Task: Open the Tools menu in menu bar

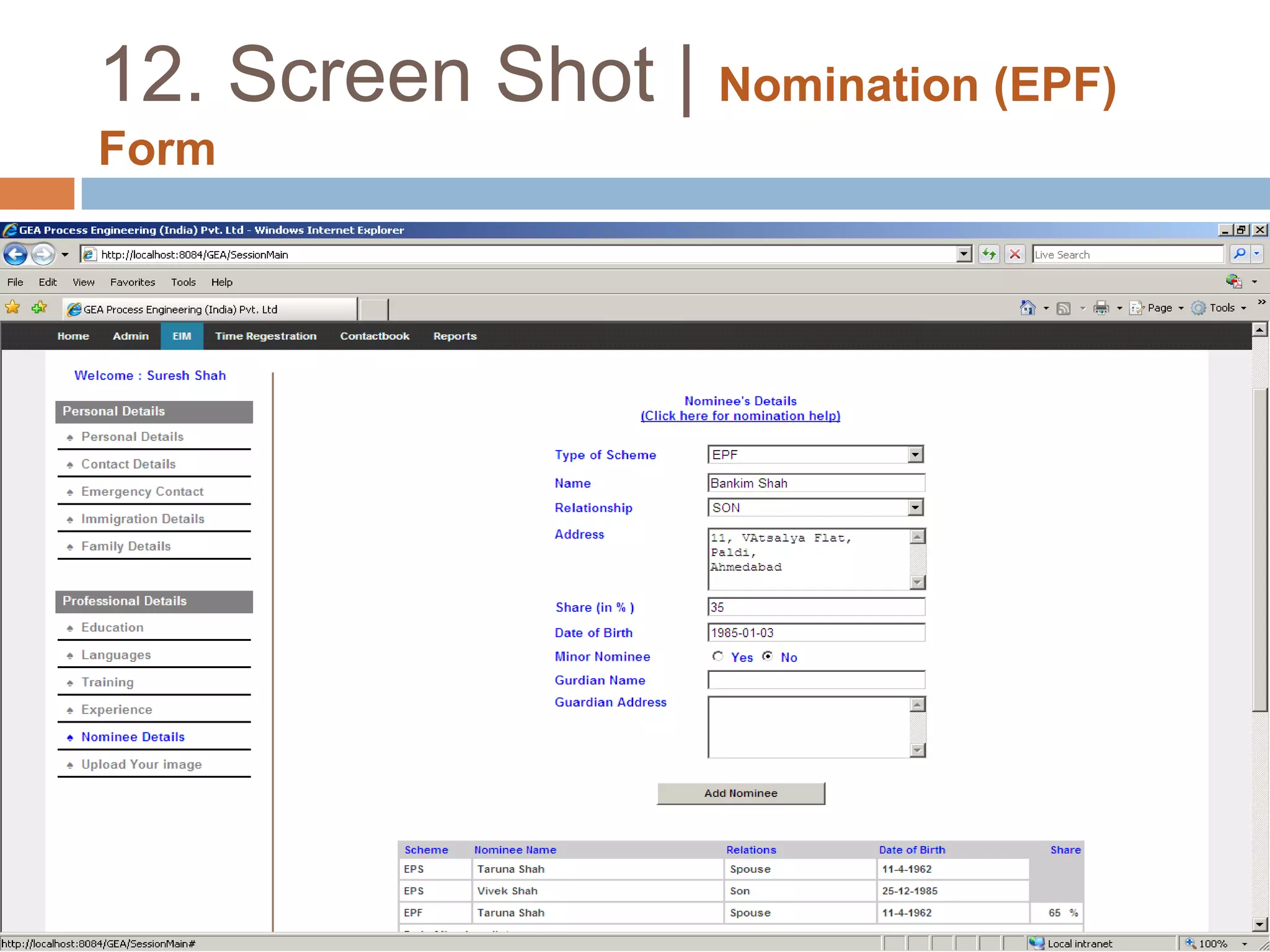Action: tap(184, 282)
